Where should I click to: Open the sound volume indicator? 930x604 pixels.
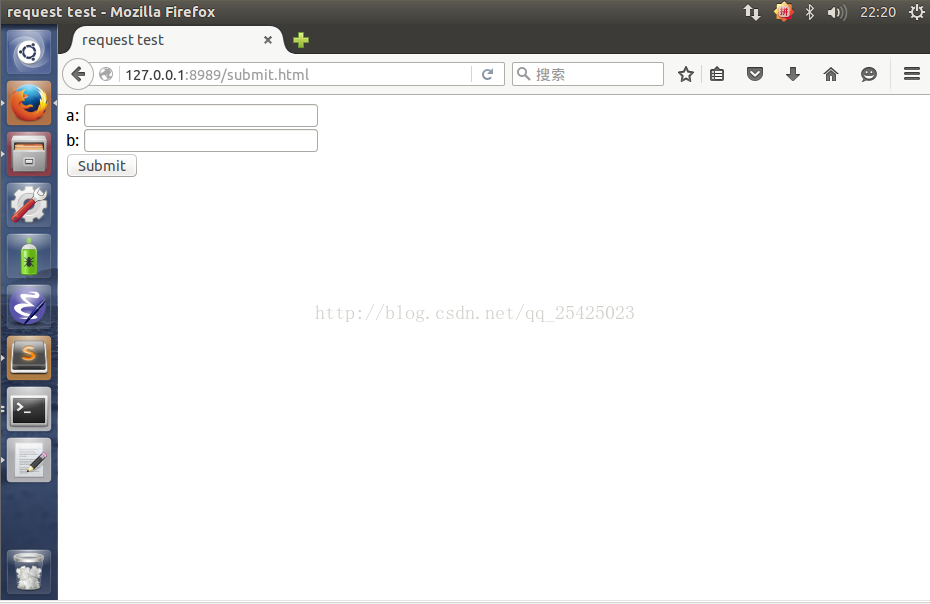(837, 12)
